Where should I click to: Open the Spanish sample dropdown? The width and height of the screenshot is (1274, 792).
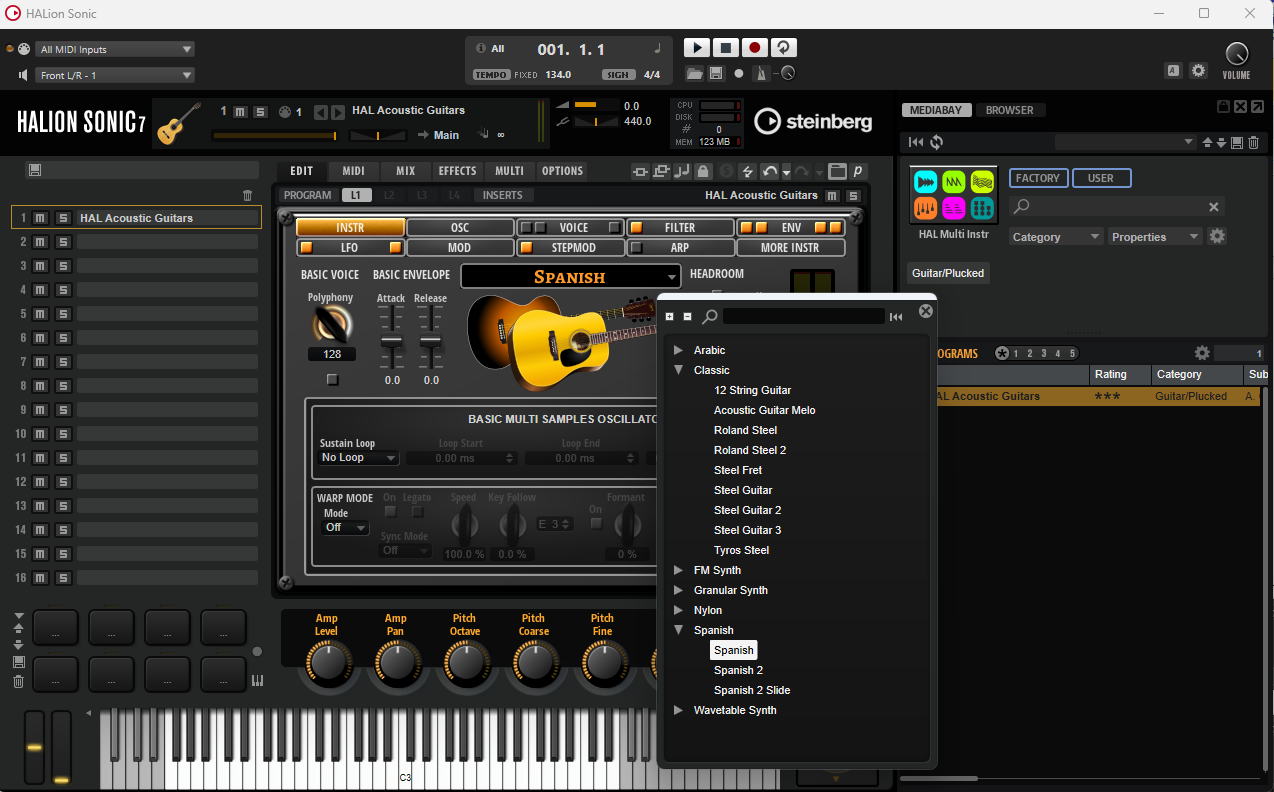570,277
